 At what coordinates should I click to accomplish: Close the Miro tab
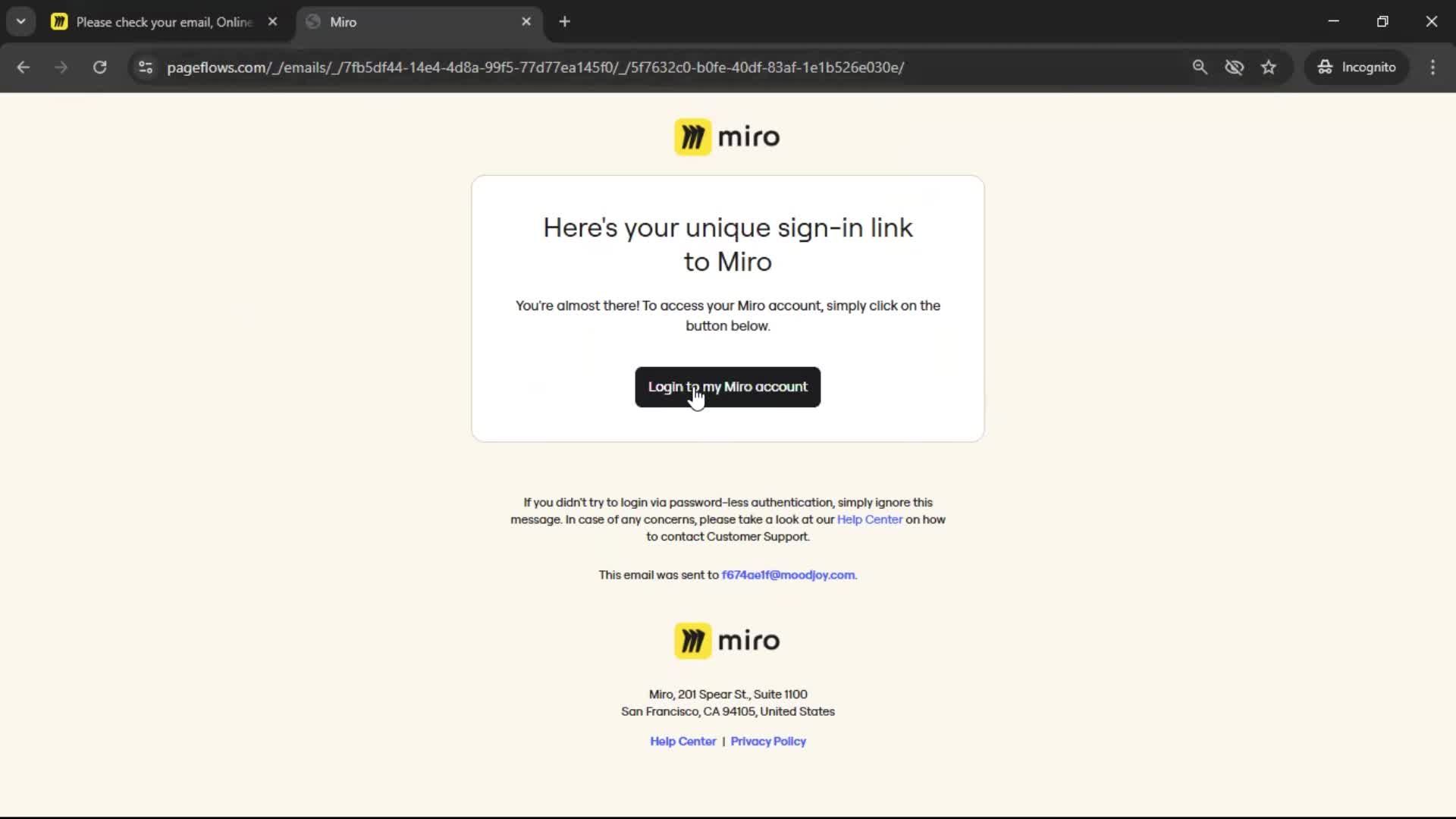tap(526, 21)
